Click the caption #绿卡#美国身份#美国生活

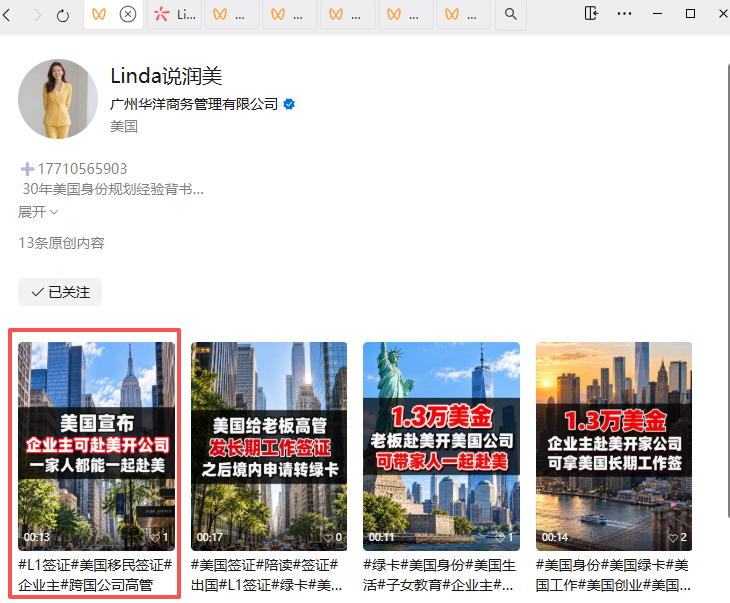[x=439, y=575]
